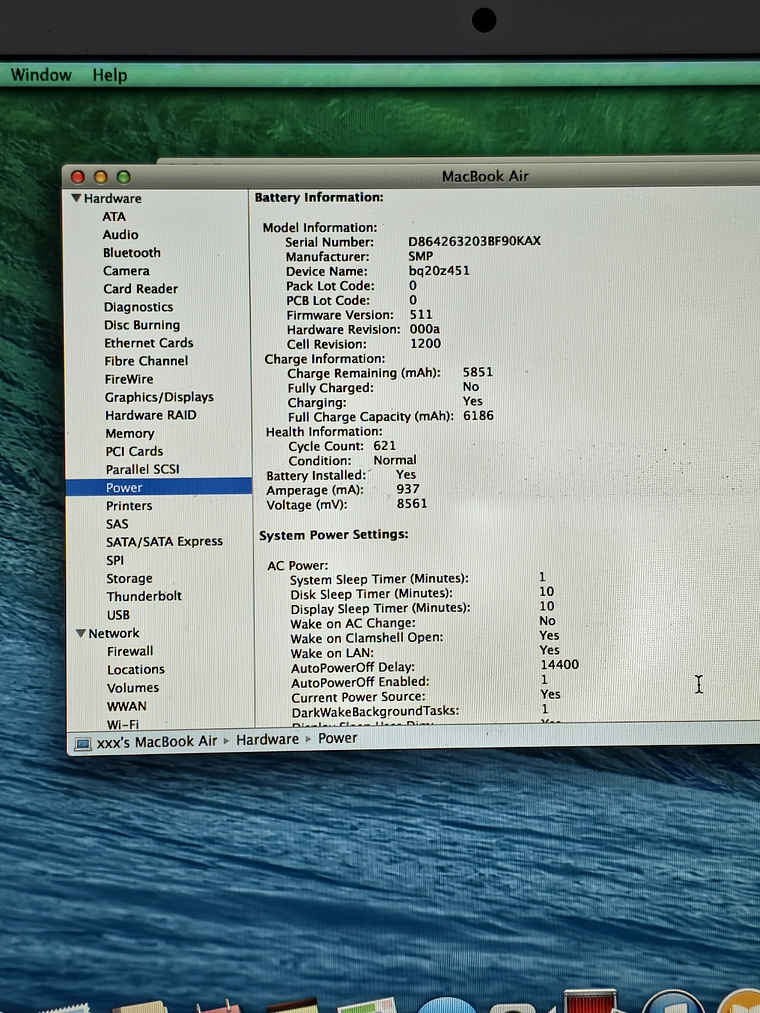The width and height of the screenshot is (760, 1013).
Task: Collapse the Hardware section triangle
Action: click(x=76, y=199)
